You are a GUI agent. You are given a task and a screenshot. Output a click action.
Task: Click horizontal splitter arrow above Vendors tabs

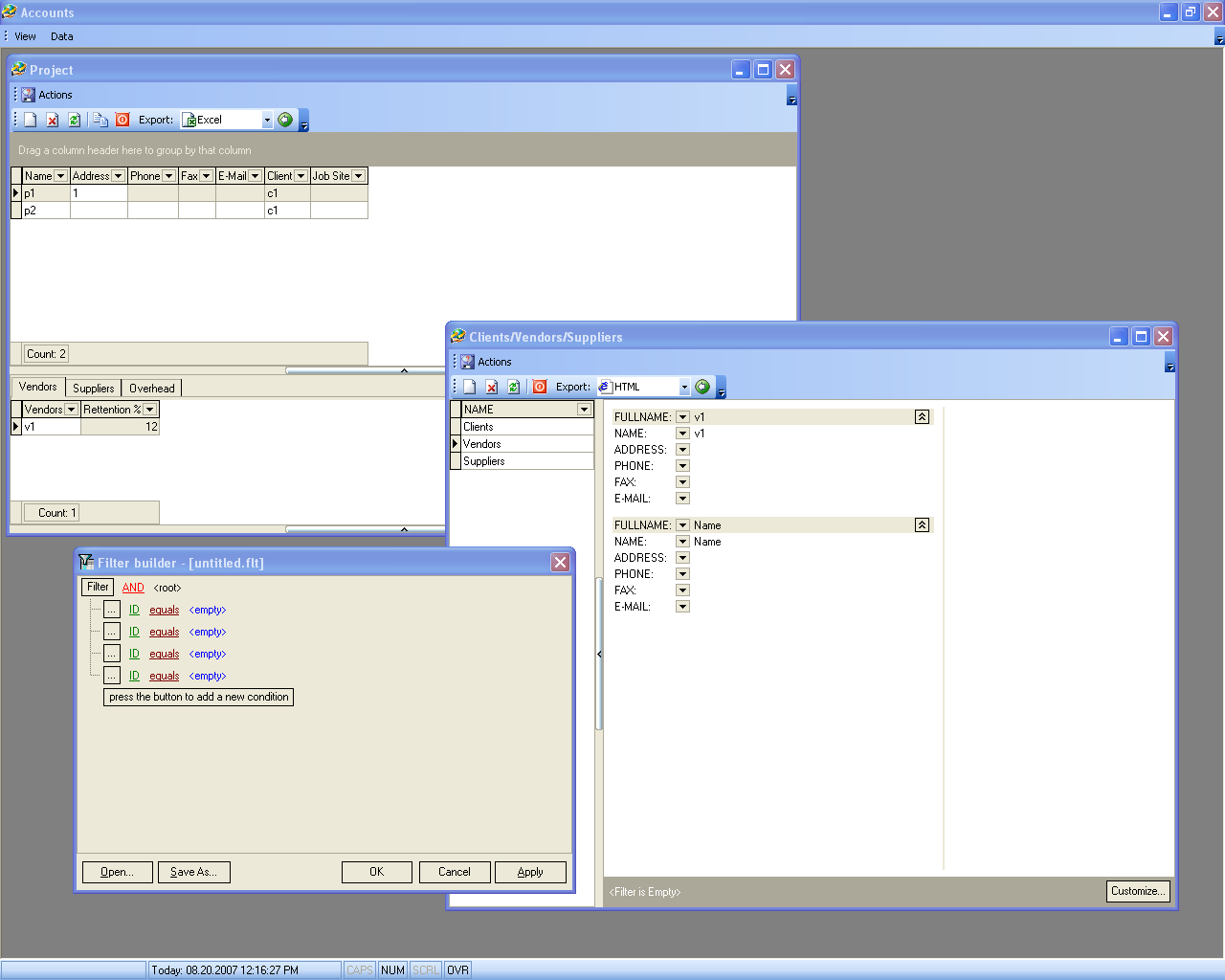click(x=404, y=370)
